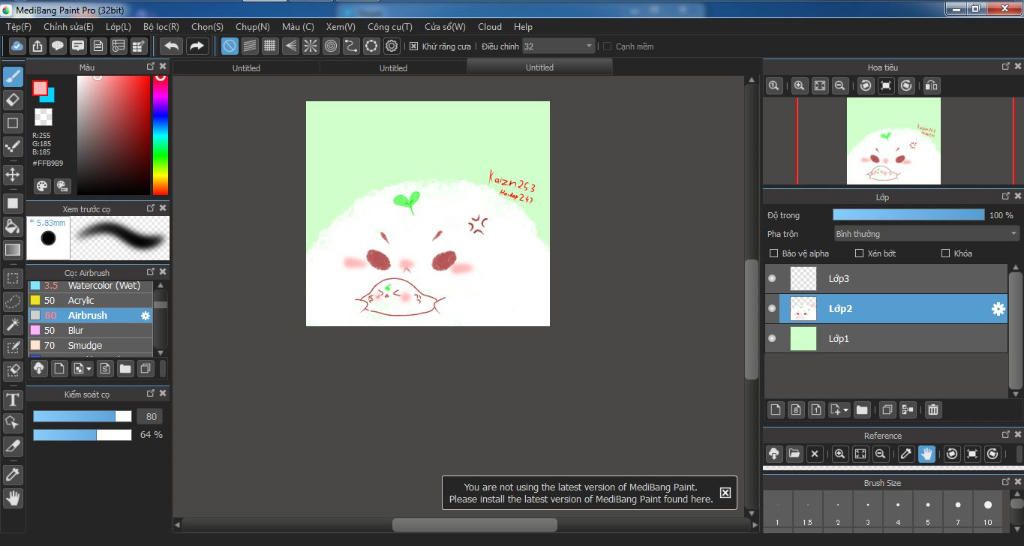
Task: Select the Magic Wand tool
Action: click(x=12, y=325)
